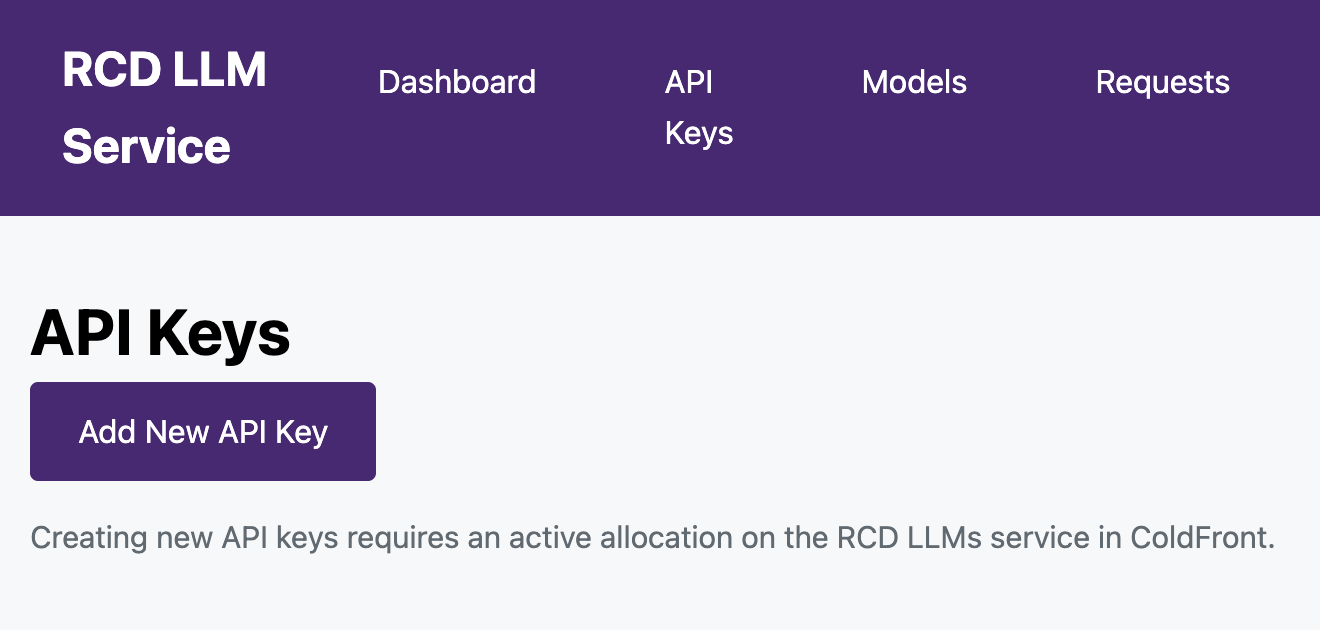Select the Requests navigation item
Screen dimensions: 1320x630
(1162, 82)
